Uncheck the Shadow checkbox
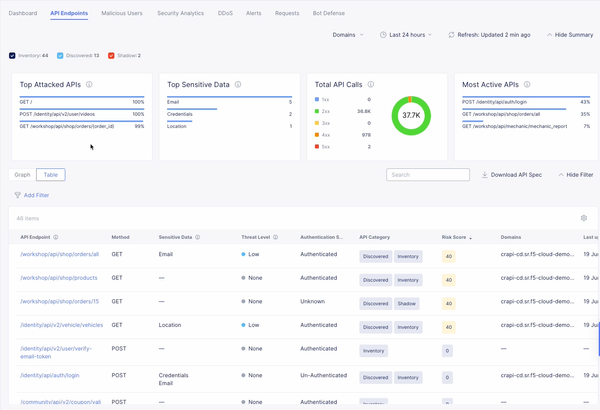Image resolution: width=600 pixels, height=410 pixels. coord(111,56)
